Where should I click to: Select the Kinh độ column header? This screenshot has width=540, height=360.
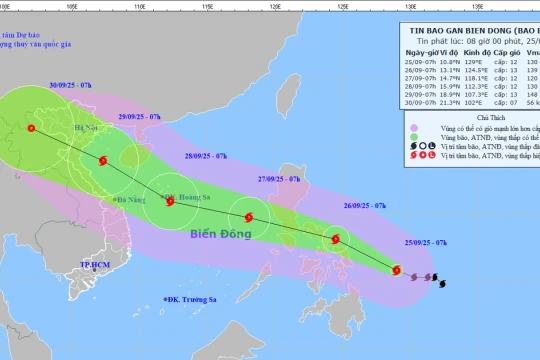(477, 53)
